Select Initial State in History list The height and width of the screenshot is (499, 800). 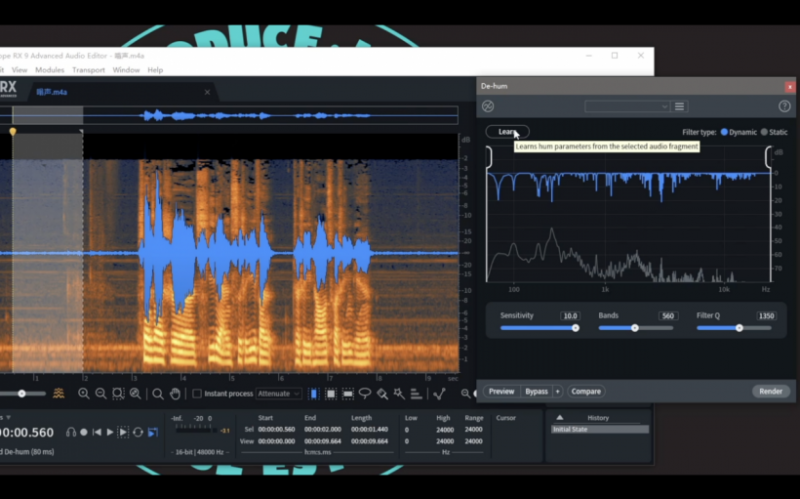(x=599, y=430)
